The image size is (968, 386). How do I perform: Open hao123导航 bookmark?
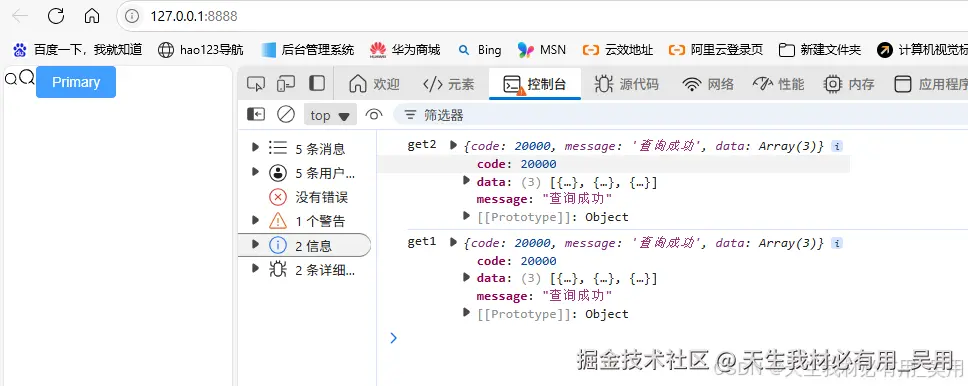pos(201,50)
